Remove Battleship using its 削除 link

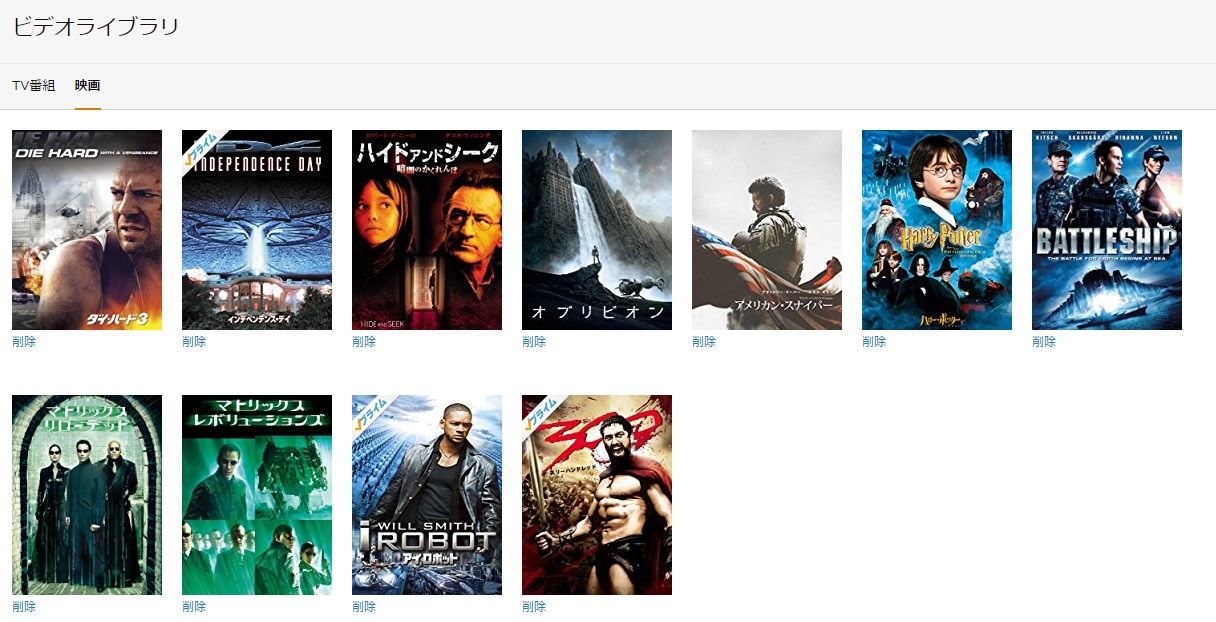click(1044, 342)
